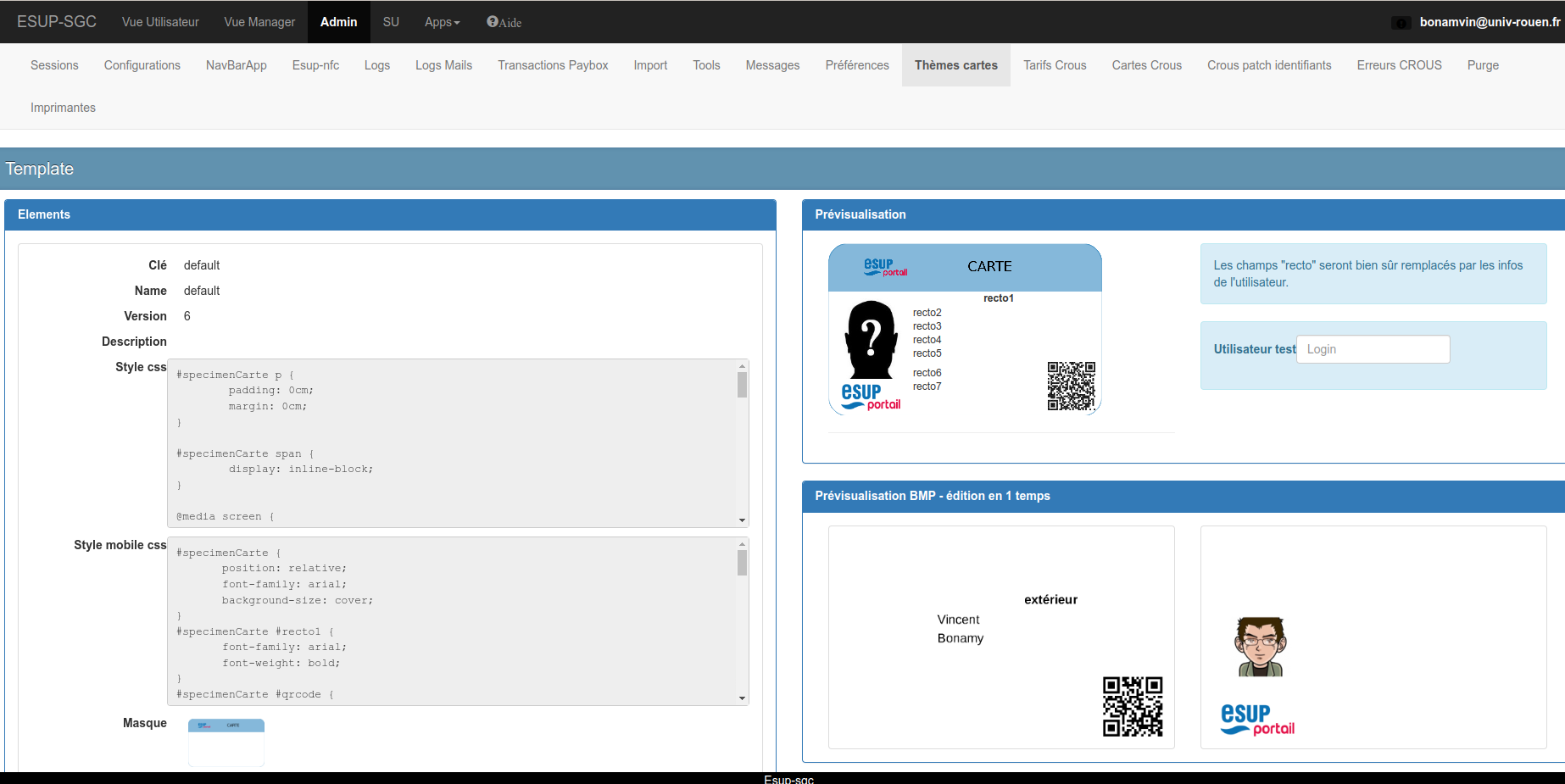Click the Masque card thumbnail
The height and width of the screenshot is (784, 1565).
point(226,742)
